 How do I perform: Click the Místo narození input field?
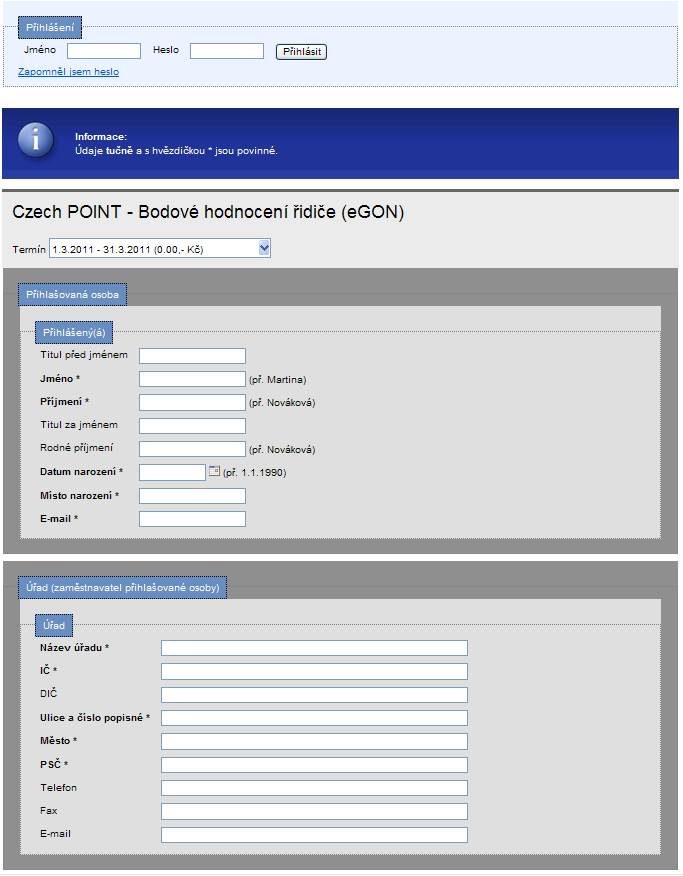pos(192,496)
